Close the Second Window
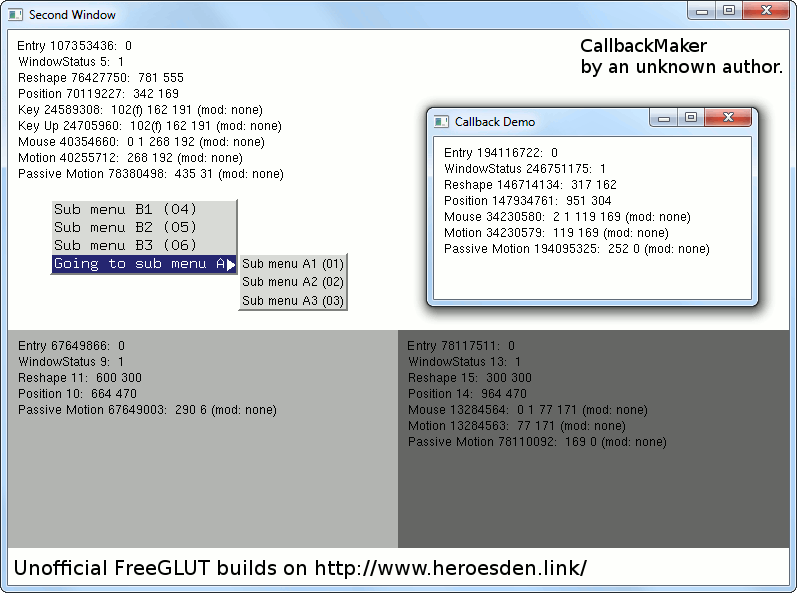 (x=766, y=11)
